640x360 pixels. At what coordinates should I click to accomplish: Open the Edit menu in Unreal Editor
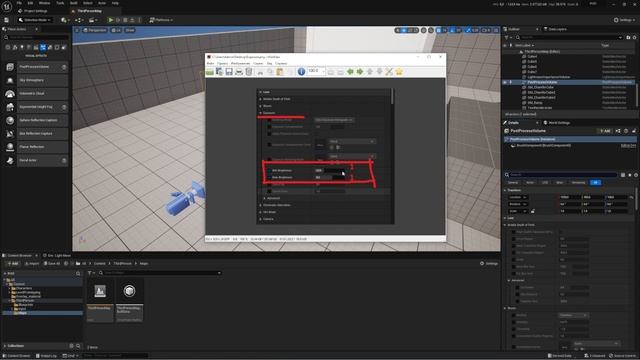pyautogui.click(x=30, y=3)
